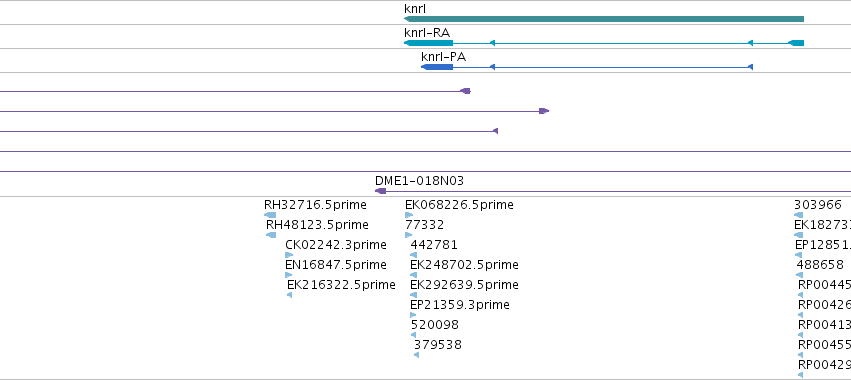
Task: Select the CK02242.3prime EST label
Action: tap(335, 245)
